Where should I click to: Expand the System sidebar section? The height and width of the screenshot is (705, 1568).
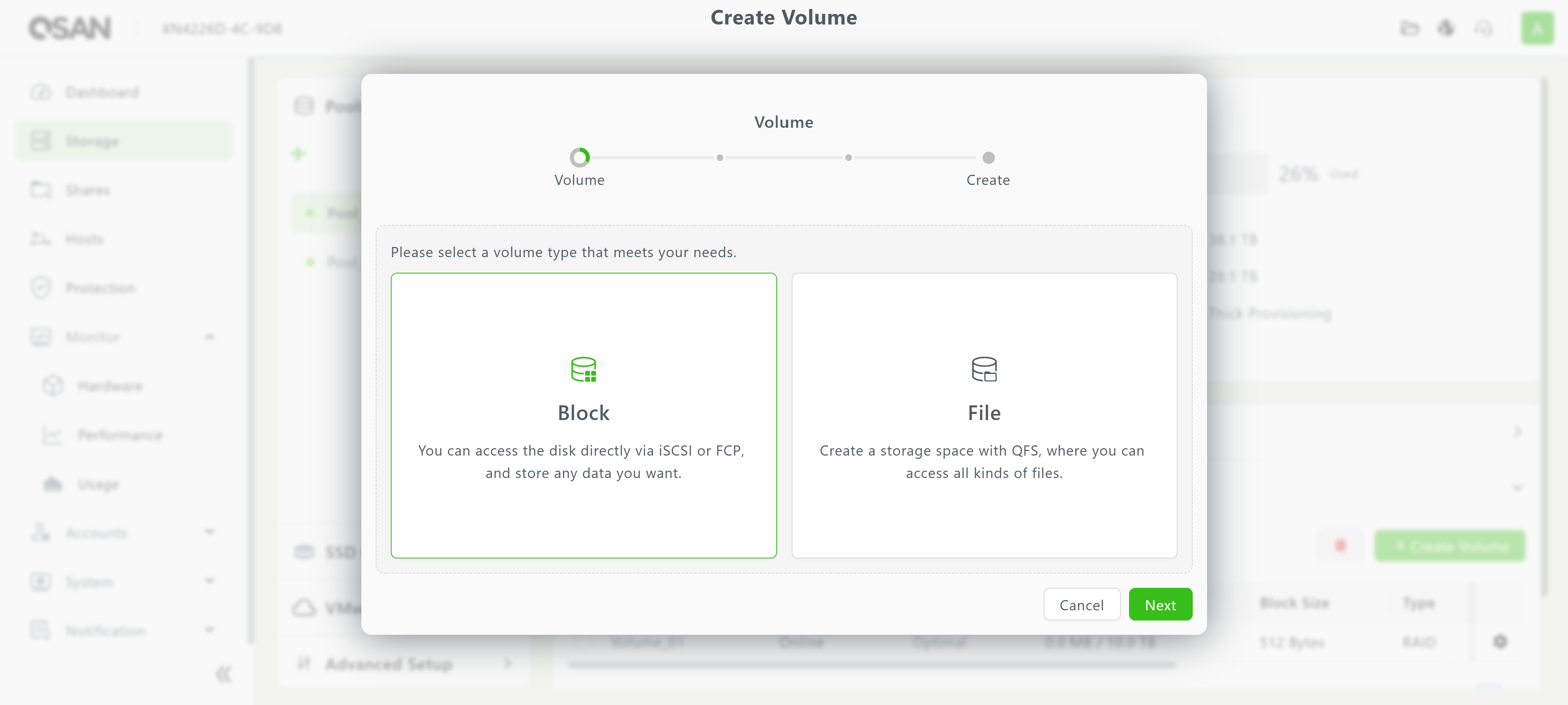(209, 581)
